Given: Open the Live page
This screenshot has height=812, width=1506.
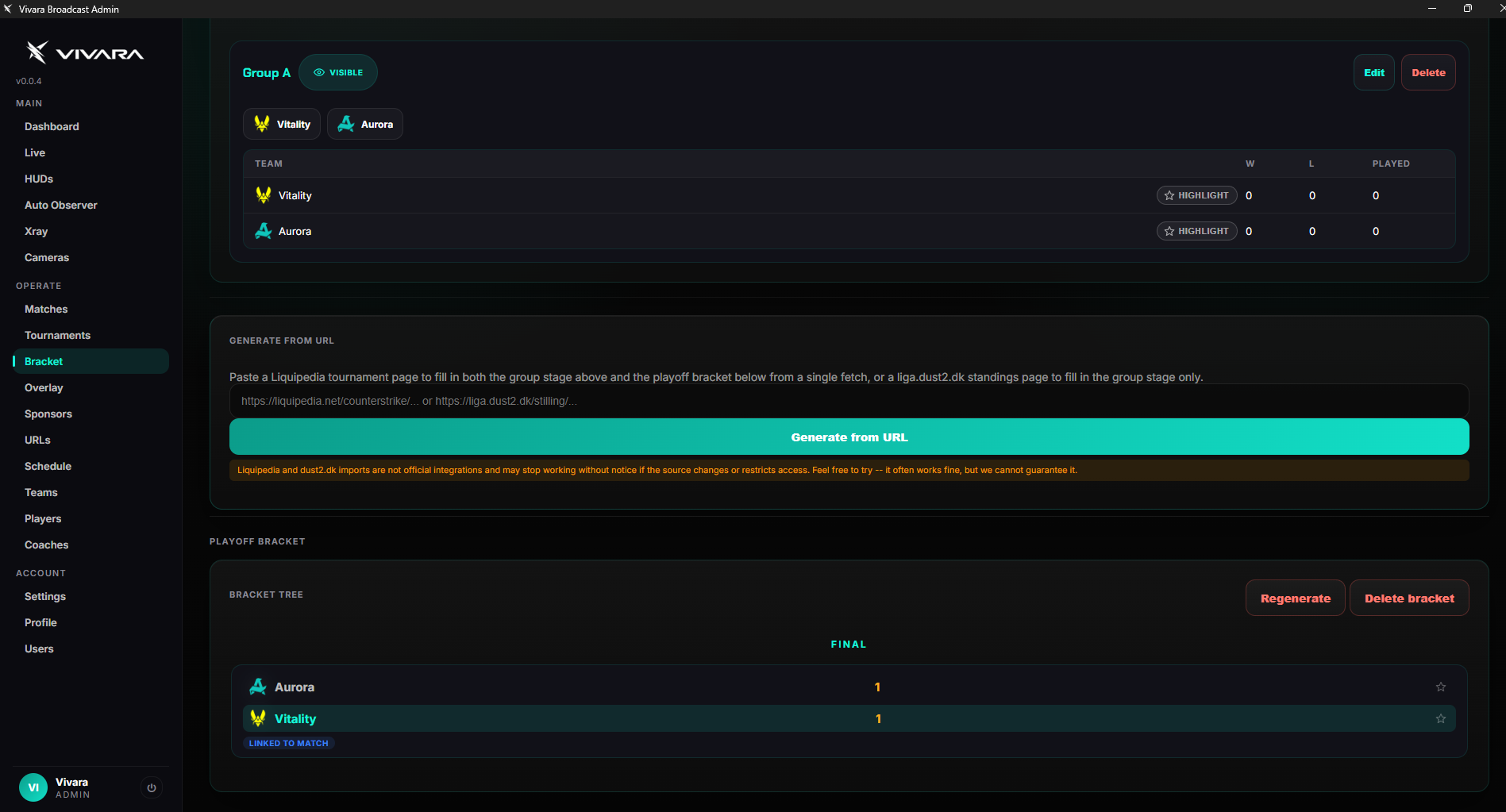Looking at the screenshot, I should pyautogui.click(x=91, y=152).
